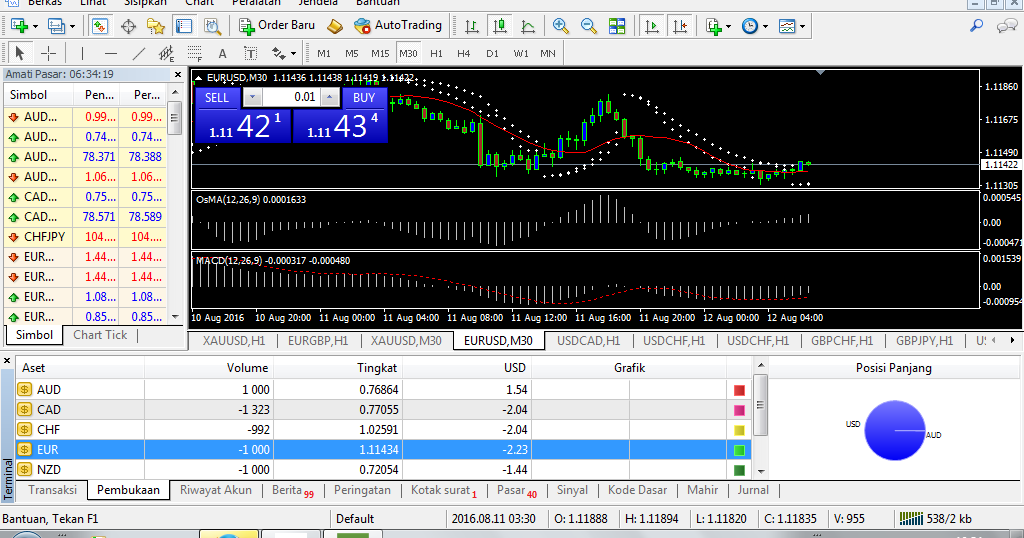Toggle AutoTrading button
1024x538 pixels.
click(x=398, y=26)
